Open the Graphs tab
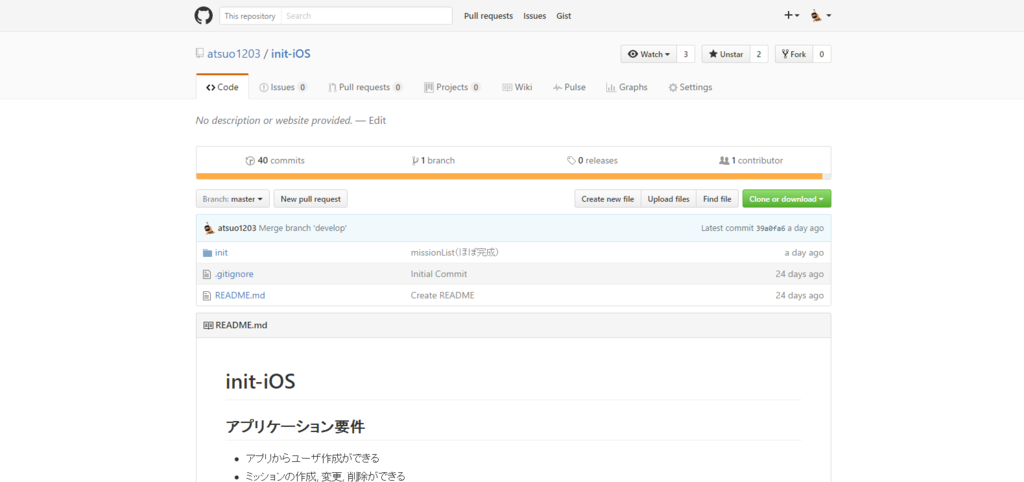This screenshot has height=482, width=1024. [x=626, y=87]
